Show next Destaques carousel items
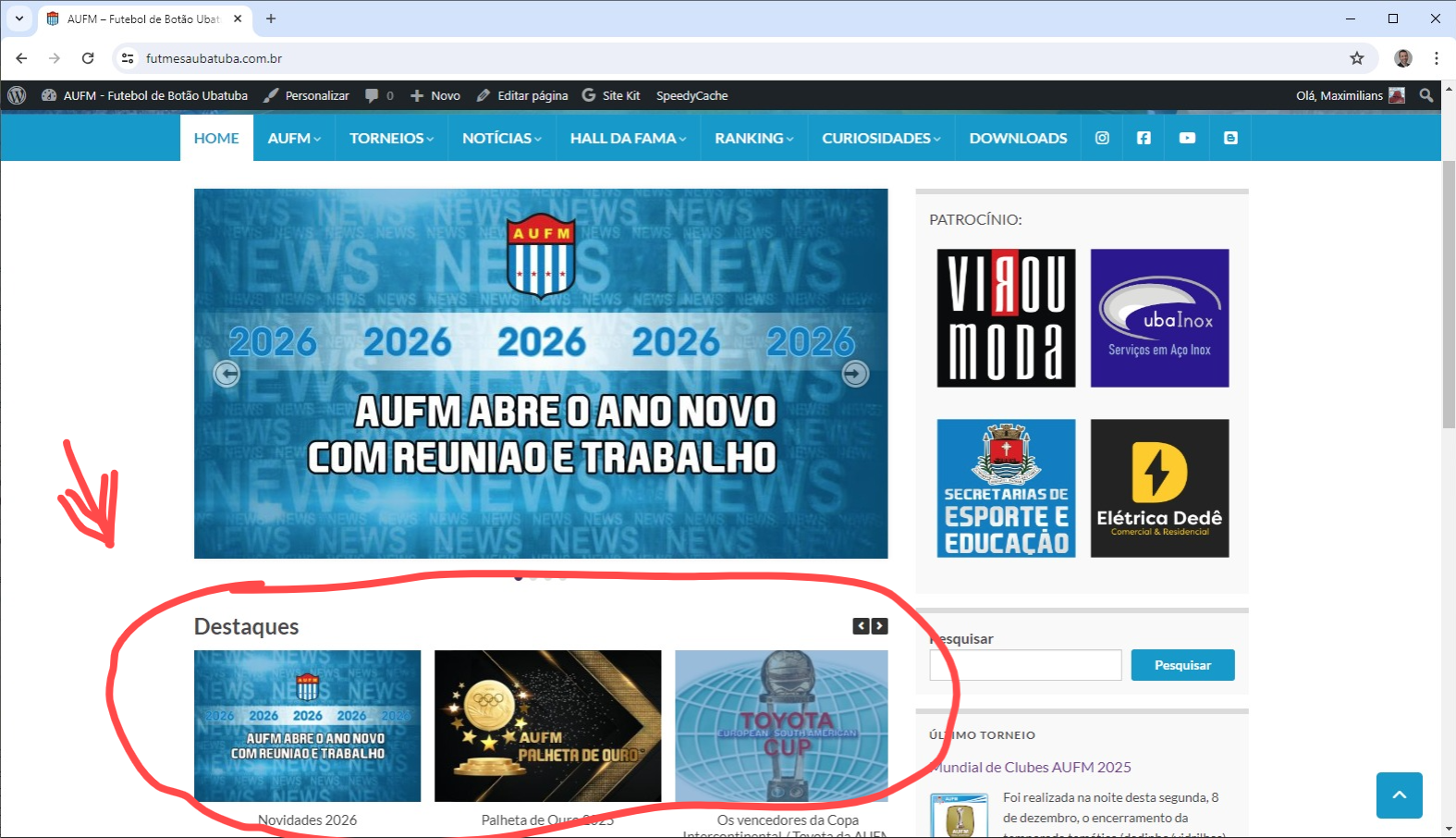1456x838 pixels. [879, 626]
